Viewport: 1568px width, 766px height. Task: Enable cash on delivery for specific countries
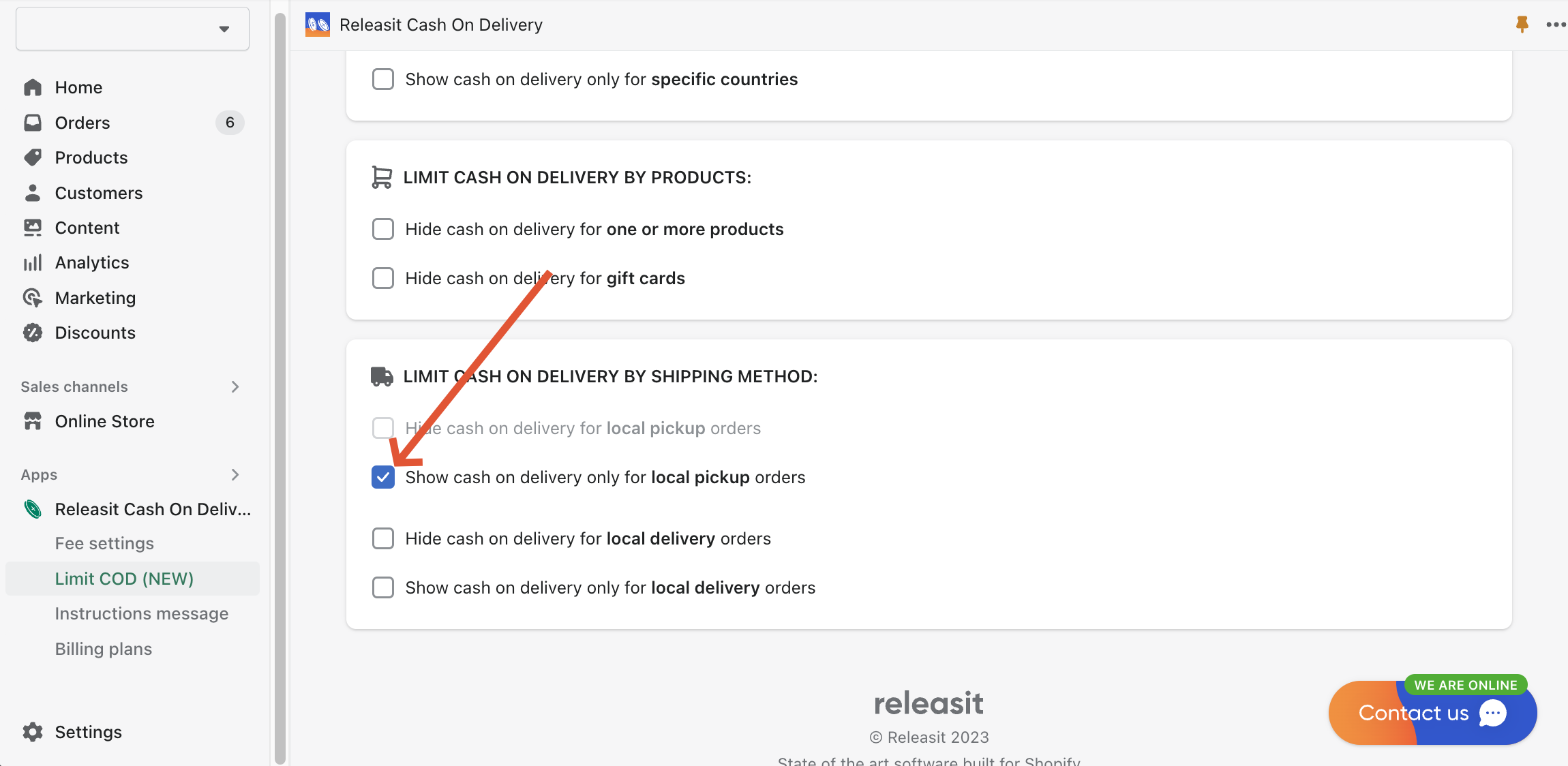[x=383, y=79]
